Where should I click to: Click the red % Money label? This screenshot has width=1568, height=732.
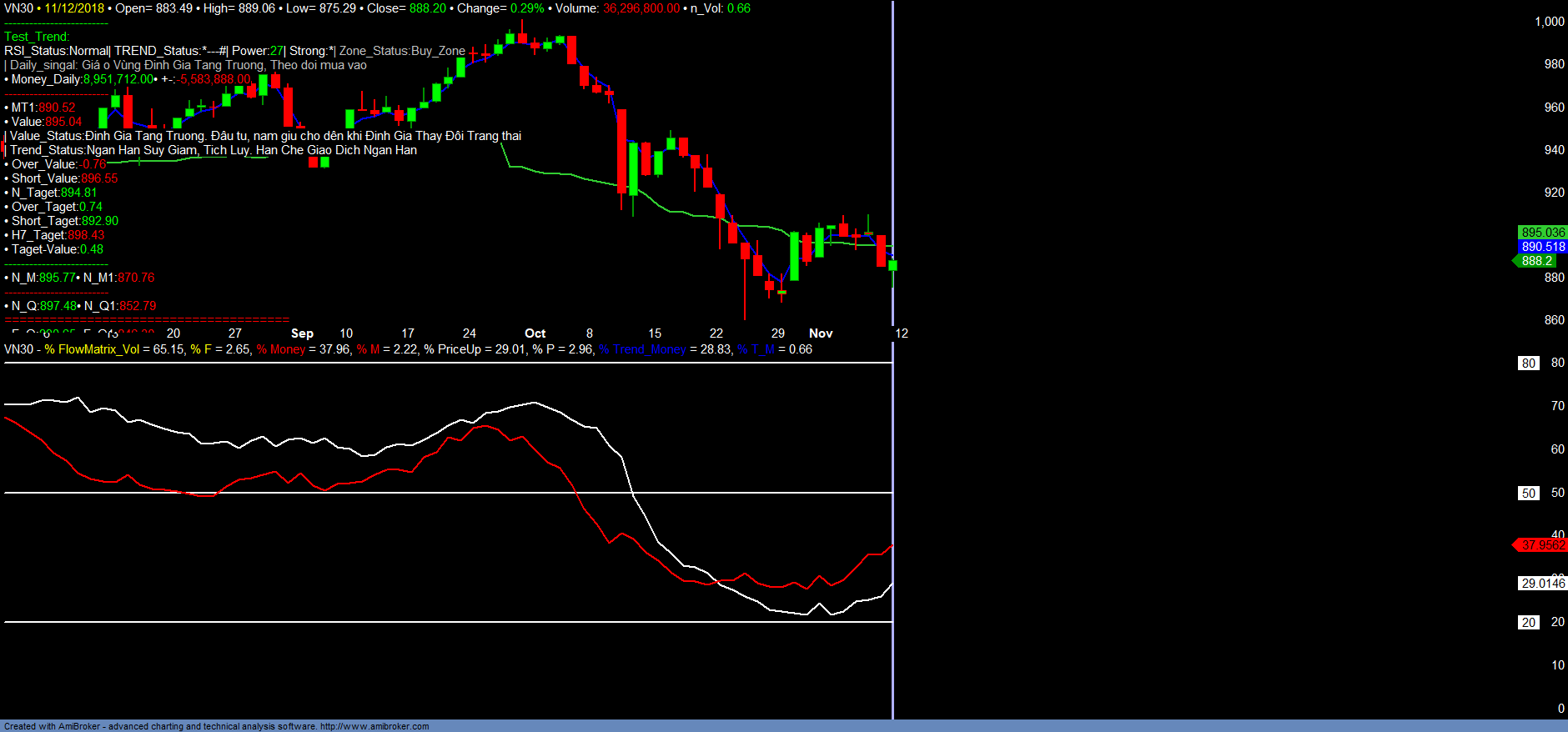click(281, 349)
